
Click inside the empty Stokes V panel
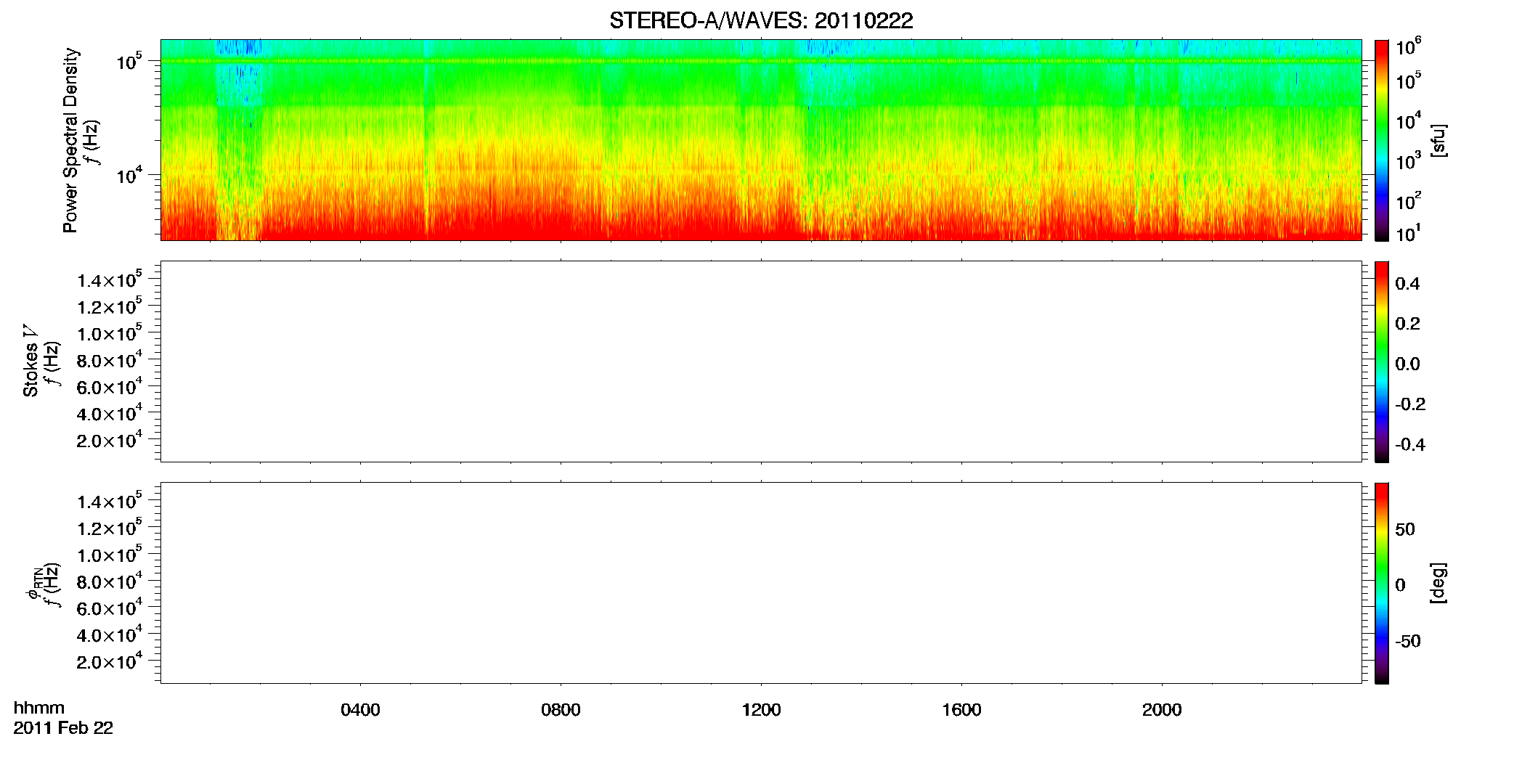[x=761, y=362]
